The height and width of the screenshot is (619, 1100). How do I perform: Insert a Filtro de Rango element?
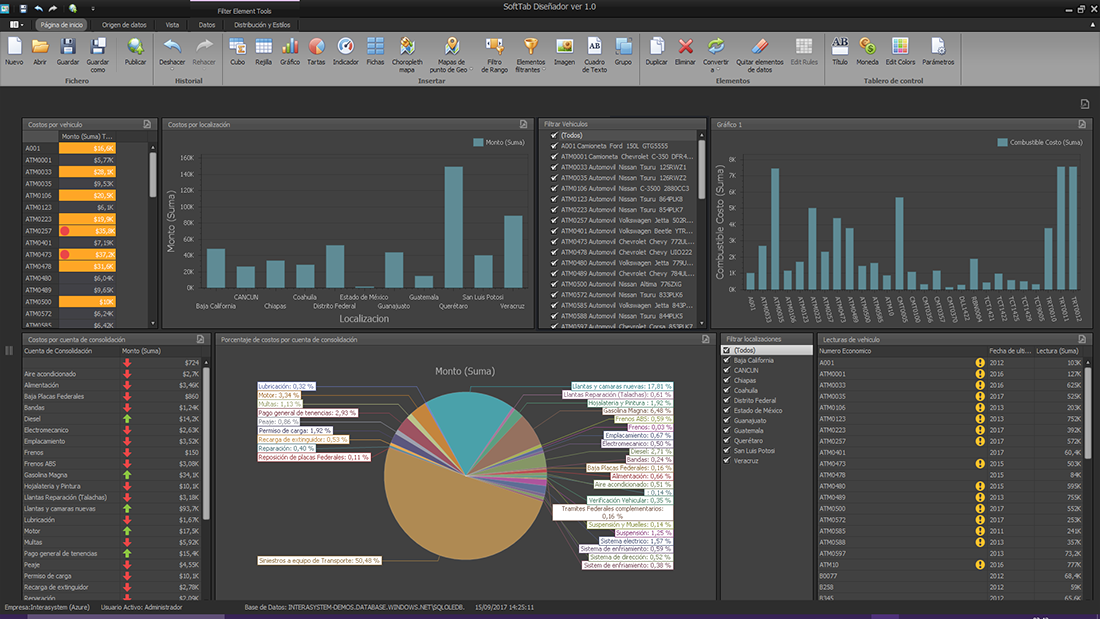click(x=495, y=55)
